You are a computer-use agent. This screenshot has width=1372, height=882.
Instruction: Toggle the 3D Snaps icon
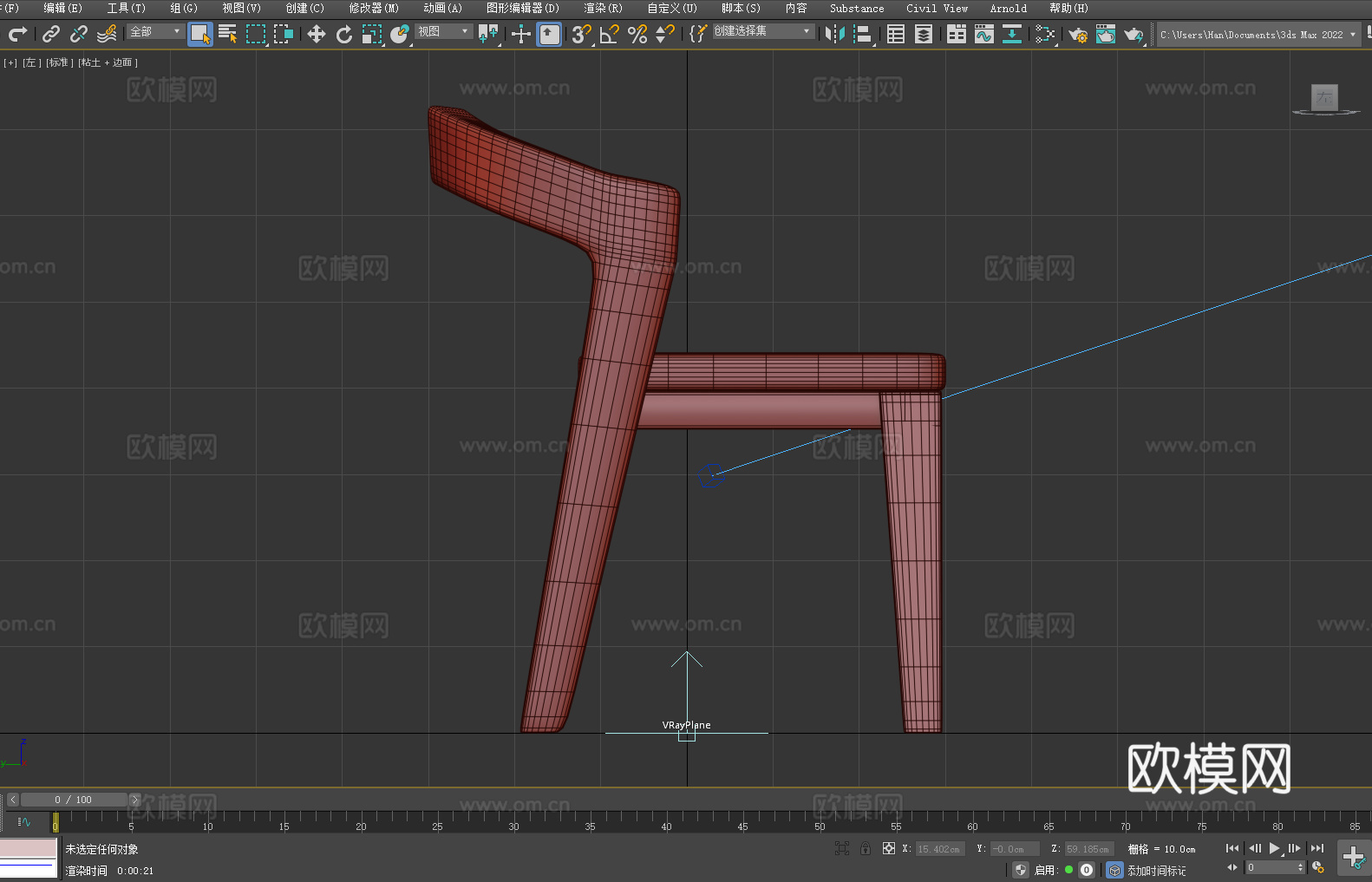coord(582,34)
